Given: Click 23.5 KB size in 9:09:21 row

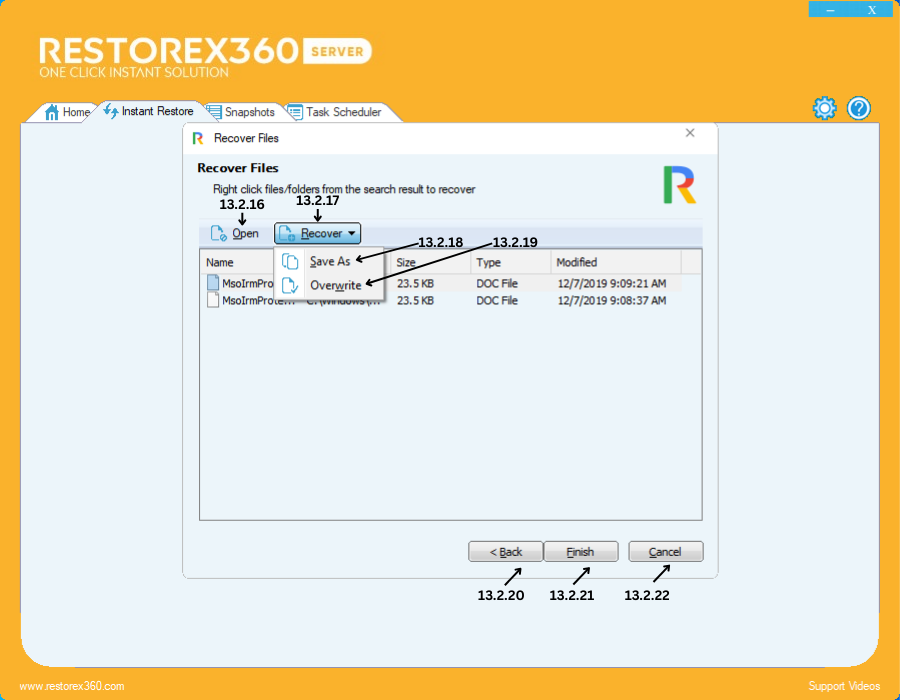Looking at the screenshot, I should tap(415, 283).
